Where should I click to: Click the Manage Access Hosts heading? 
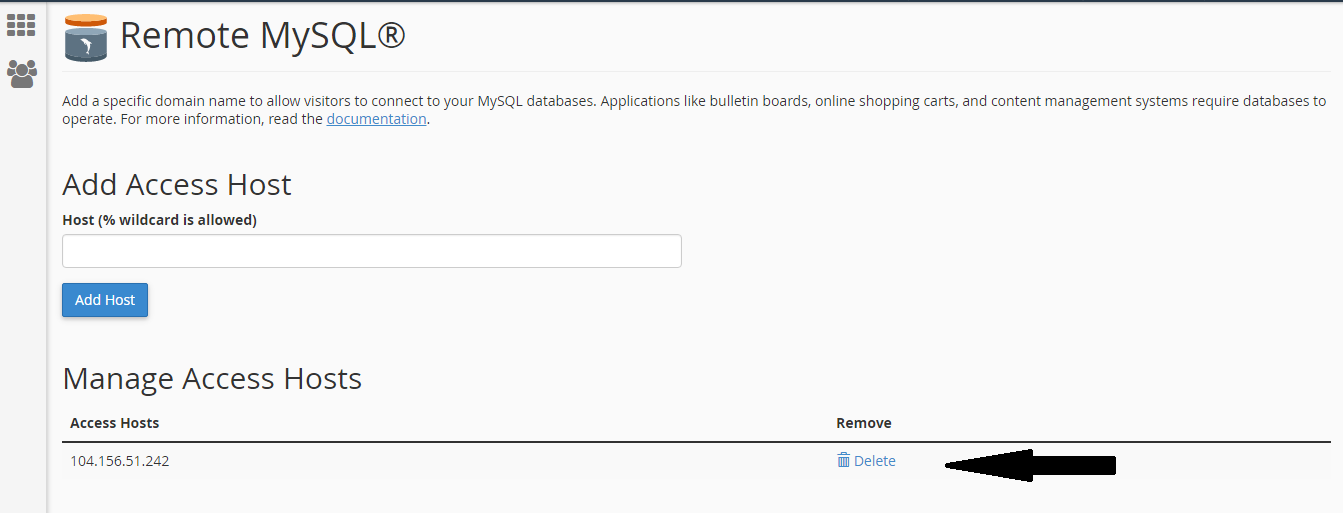point(211,379)
